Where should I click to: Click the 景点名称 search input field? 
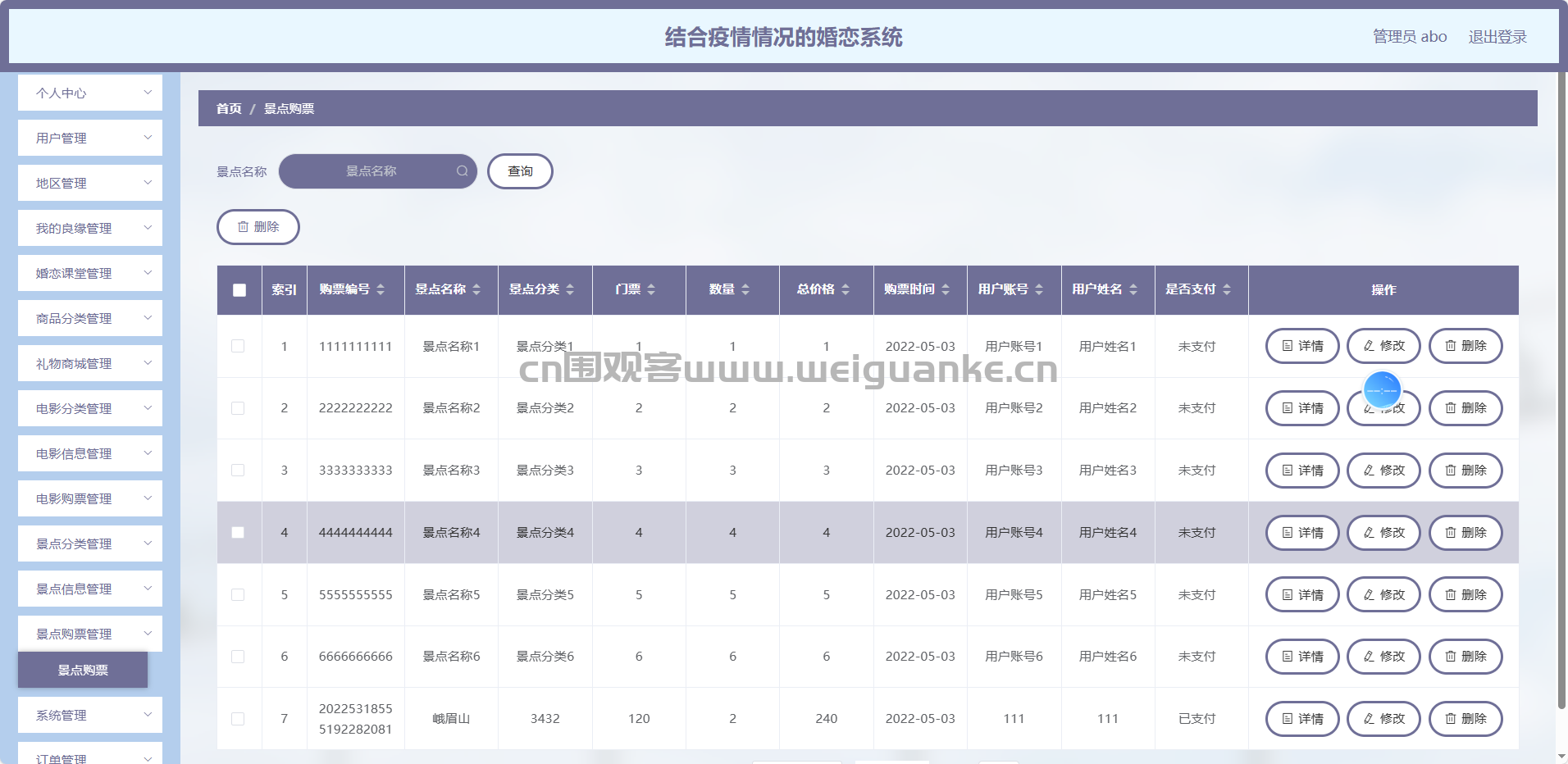371,171
